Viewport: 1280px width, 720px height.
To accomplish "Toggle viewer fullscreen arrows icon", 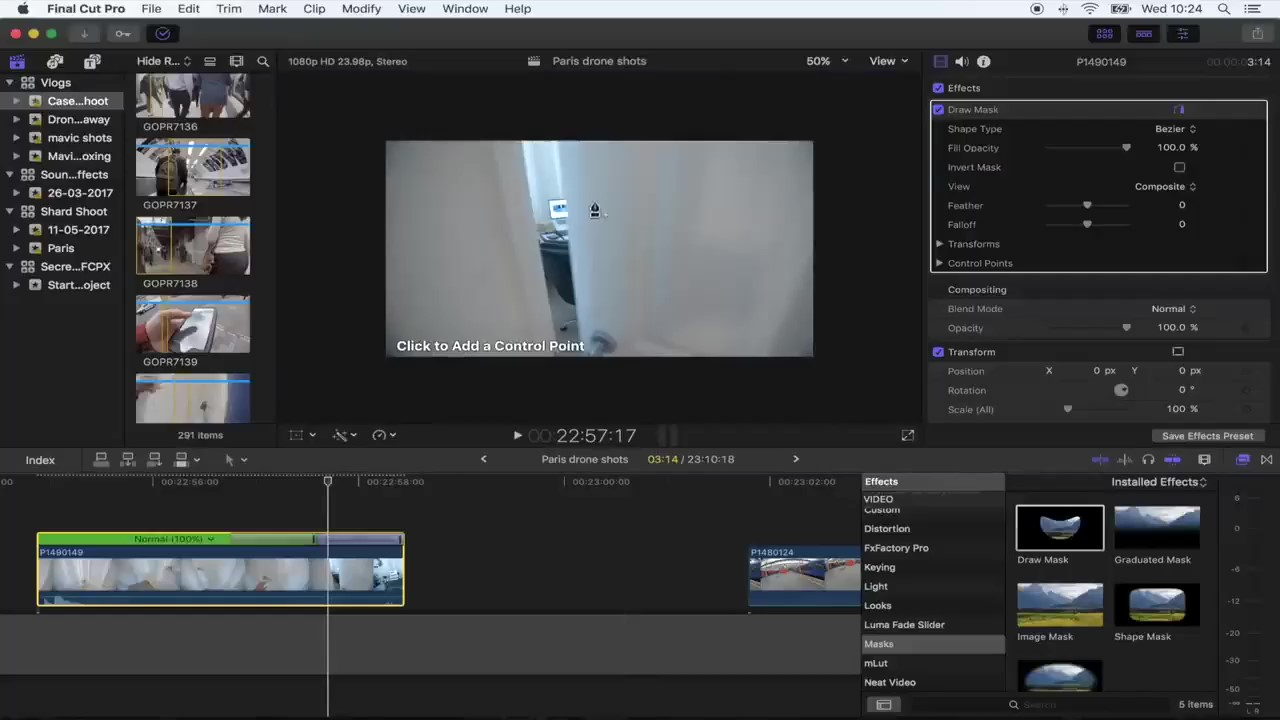I will pos(907,435).
